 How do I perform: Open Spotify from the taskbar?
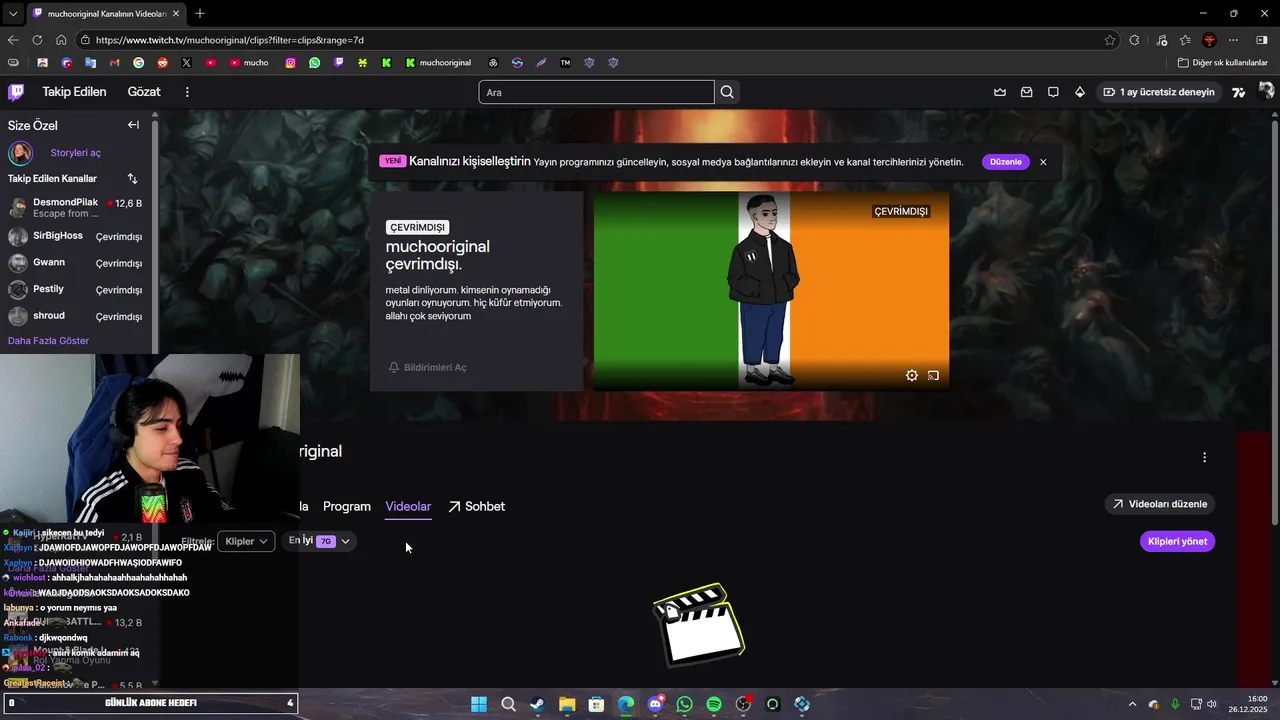tap(714, 704)
